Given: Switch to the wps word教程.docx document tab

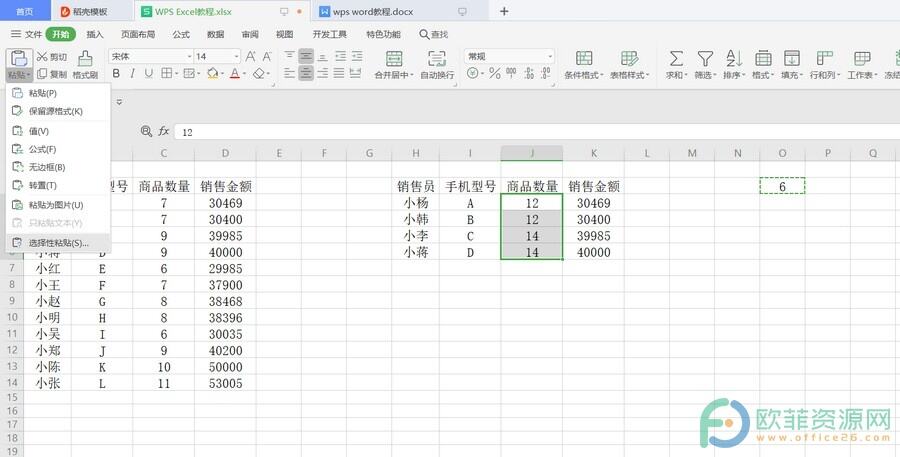Looking at the screenshot, I should (x=402, y=11).
